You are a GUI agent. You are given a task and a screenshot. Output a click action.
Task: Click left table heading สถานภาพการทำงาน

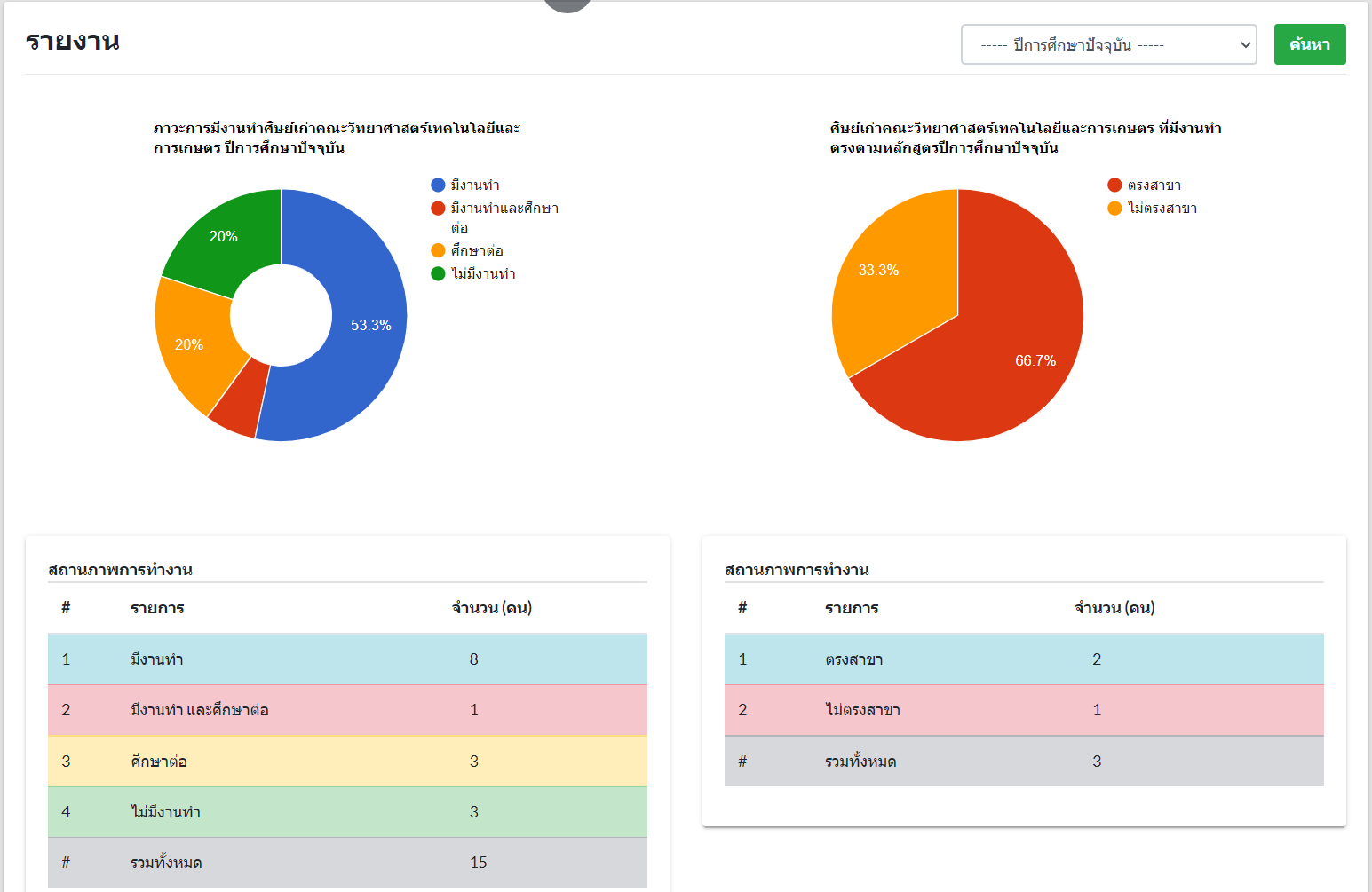click(121, 569)
